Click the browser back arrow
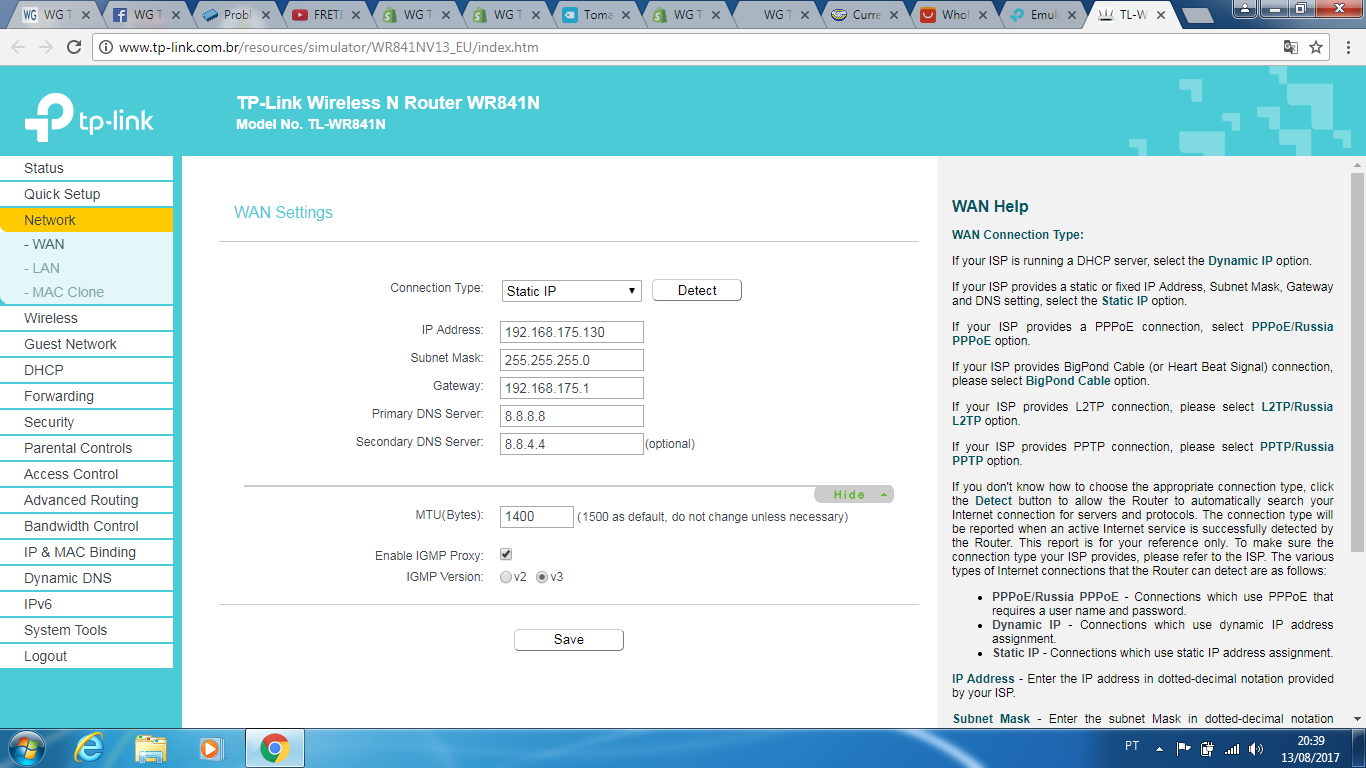This screenshot has width=1366, height=768. click(18, 47)
